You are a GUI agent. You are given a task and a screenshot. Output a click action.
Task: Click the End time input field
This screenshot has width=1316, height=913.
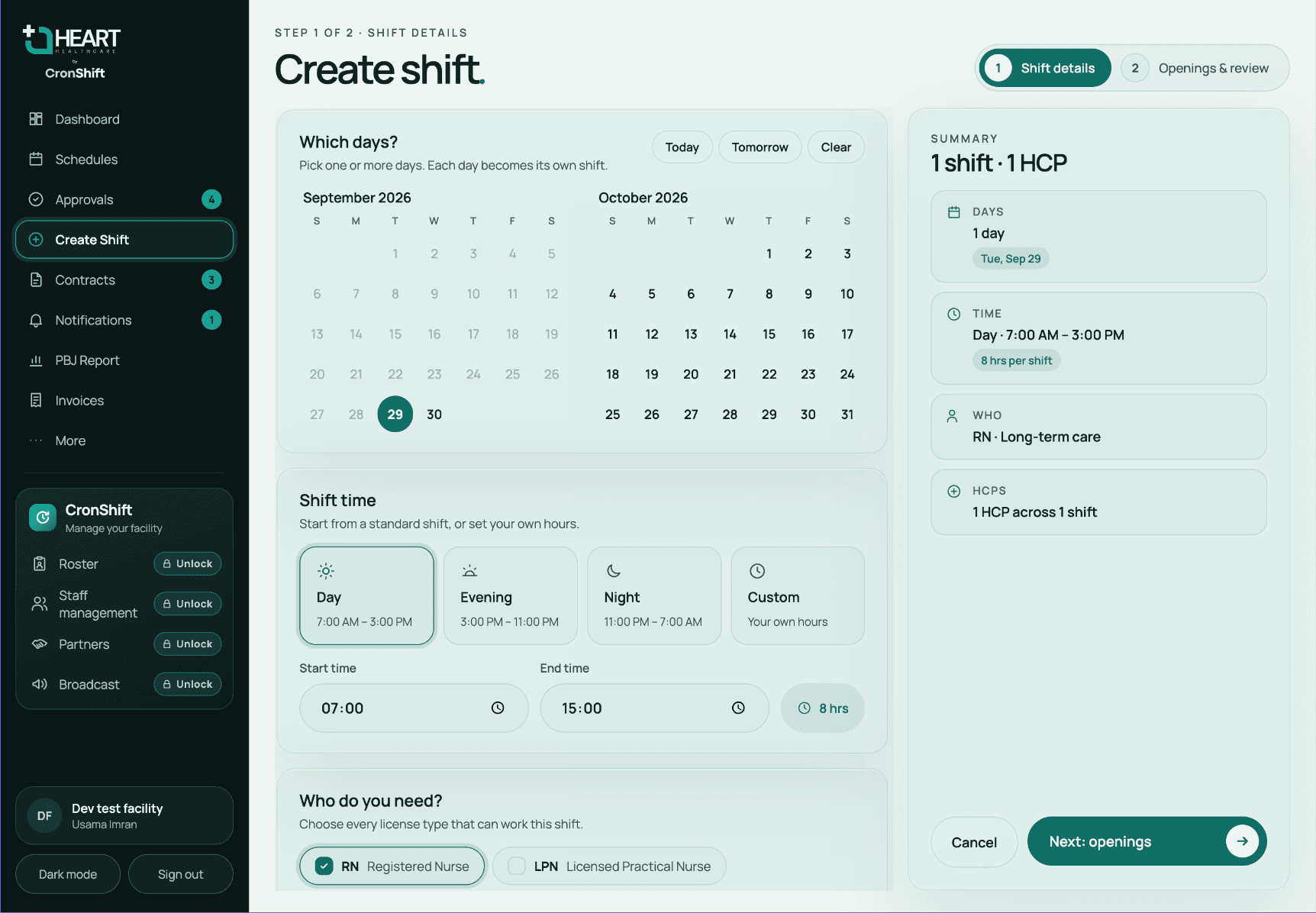coord(654,708)
